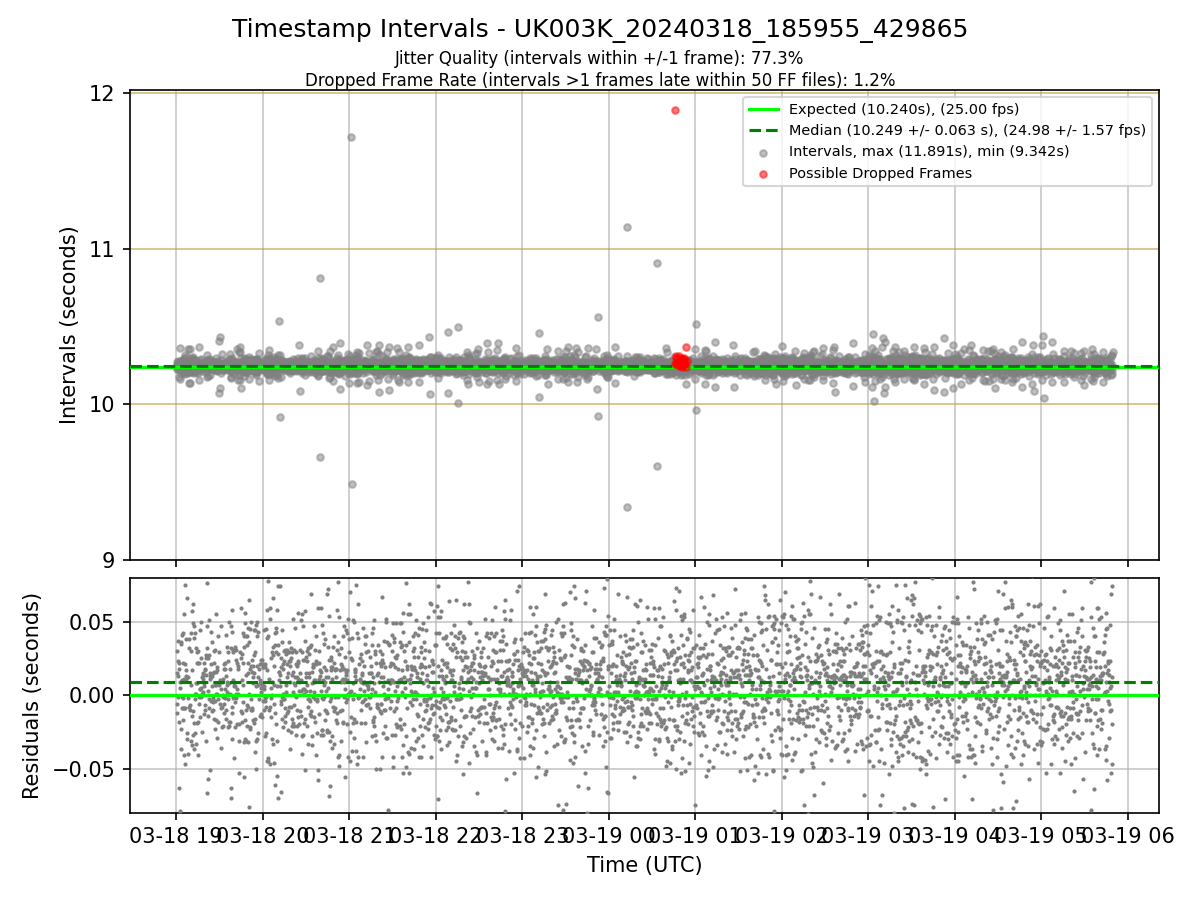Click the 'Time (UTC)' x-axis label

pos(644,865)
